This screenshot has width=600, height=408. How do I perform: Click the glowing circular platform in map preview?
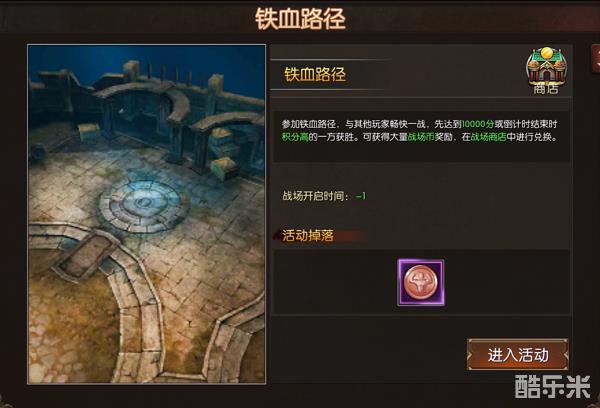pyautogui.click(x=144, y=206)
